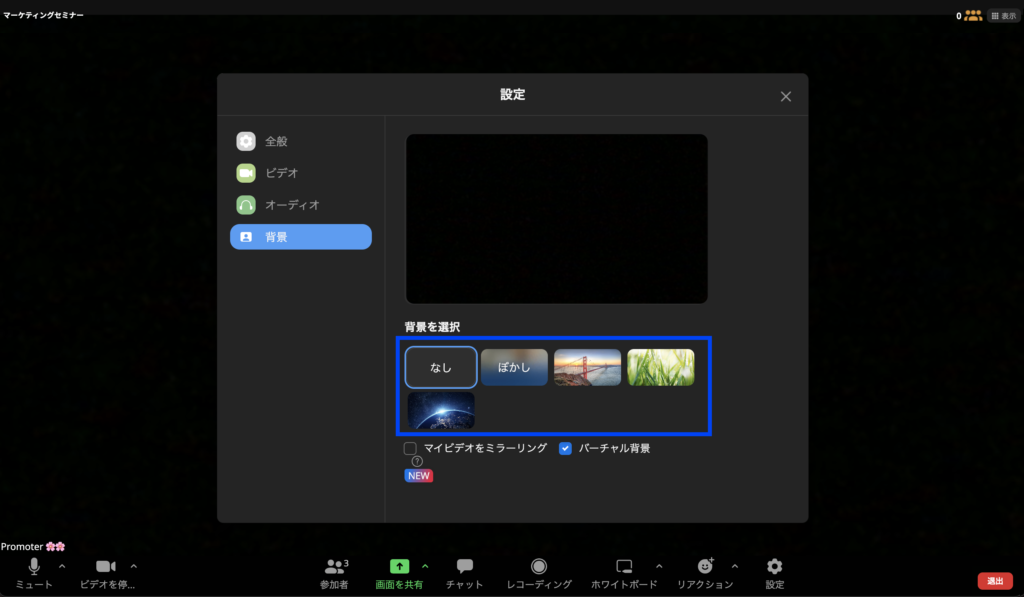This screenshot has width=1024, height=597.
Task: Click the red 退出 leave button
Action: pyautogui.click(x=994, y=581)
